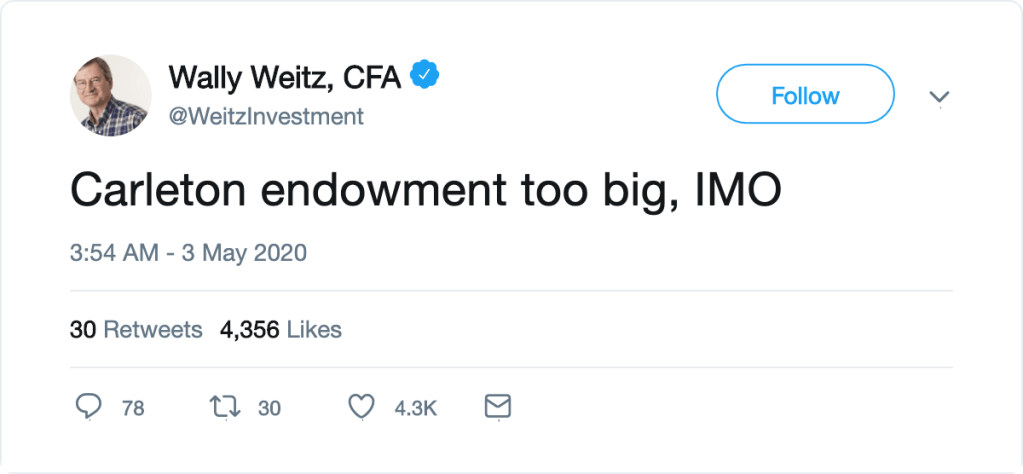This screenshot has height=474, width=1023.
Task: Click the reply speech bubble icon
Action: click(x=90, y=407)
